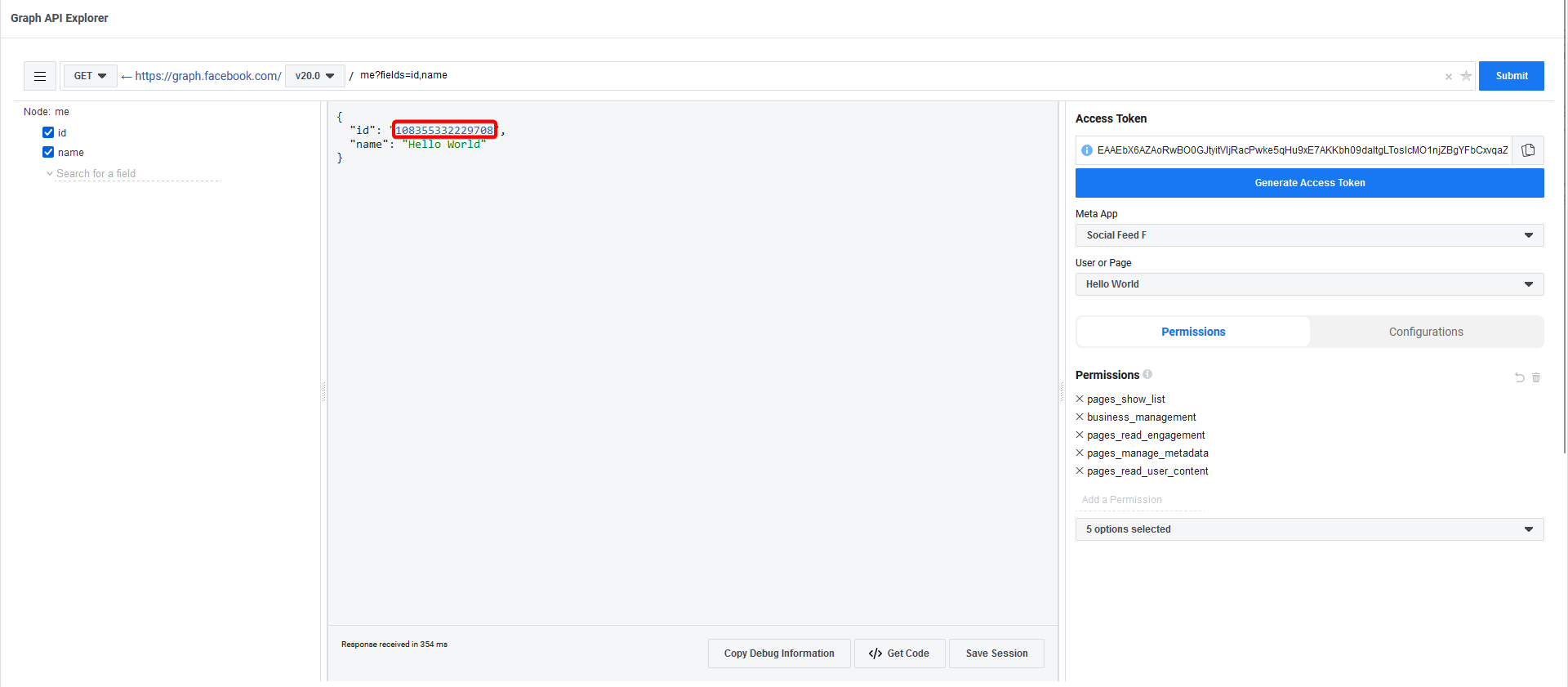
Task: Uncheck the name field checkbox
Action: click(x=48, y=152)
